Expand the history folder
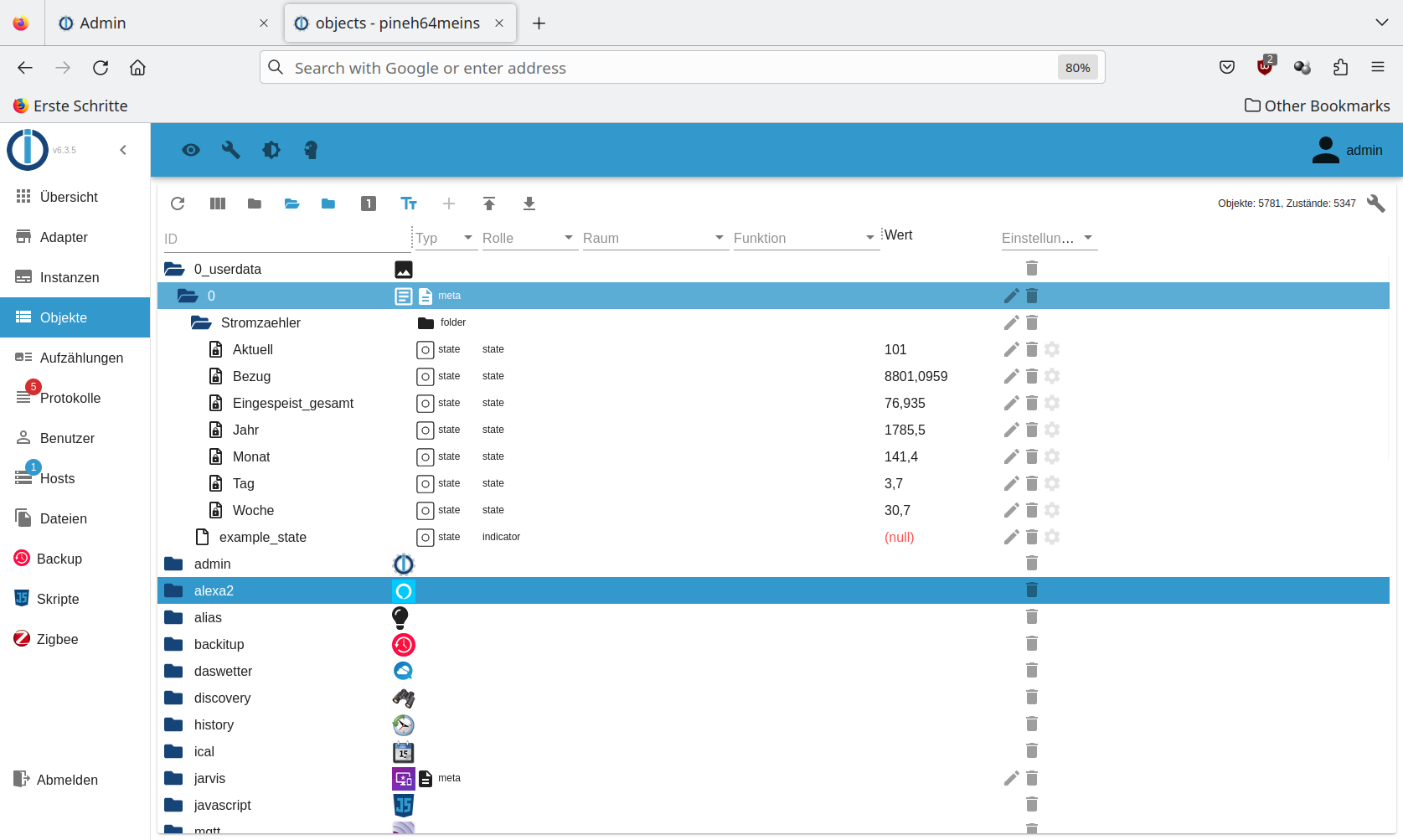Screen dimensions: 1403x840 pyautogui.click(x=174, y=724)
